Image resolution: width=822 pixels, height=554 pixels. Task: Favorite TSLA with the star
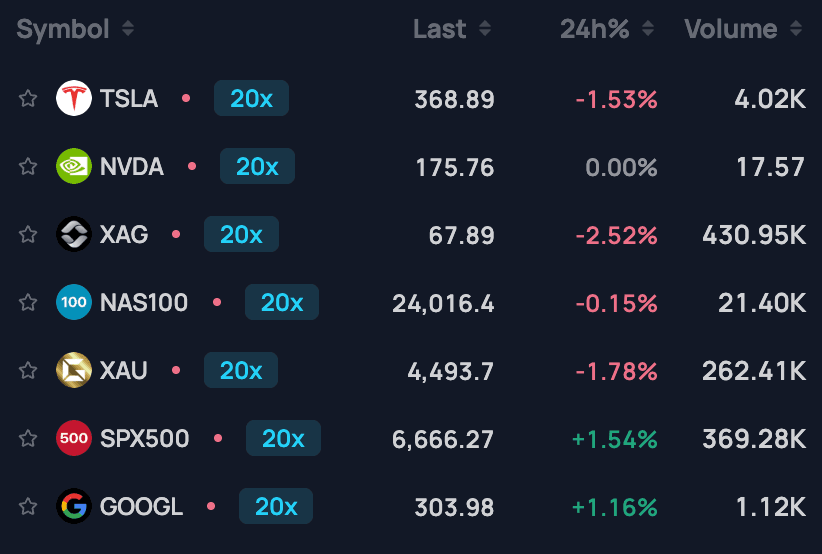click(x=28, y=99)
